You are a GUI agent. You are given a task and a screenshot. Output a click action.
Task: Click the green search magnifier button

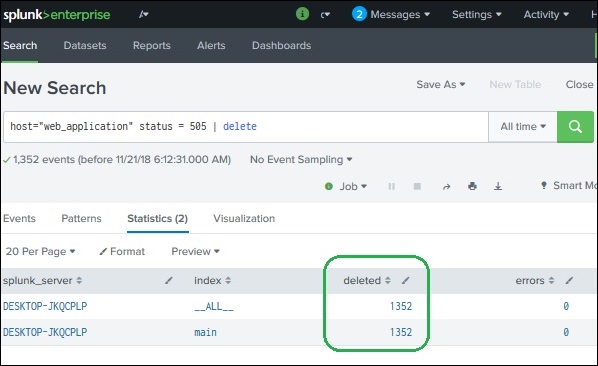575,127
